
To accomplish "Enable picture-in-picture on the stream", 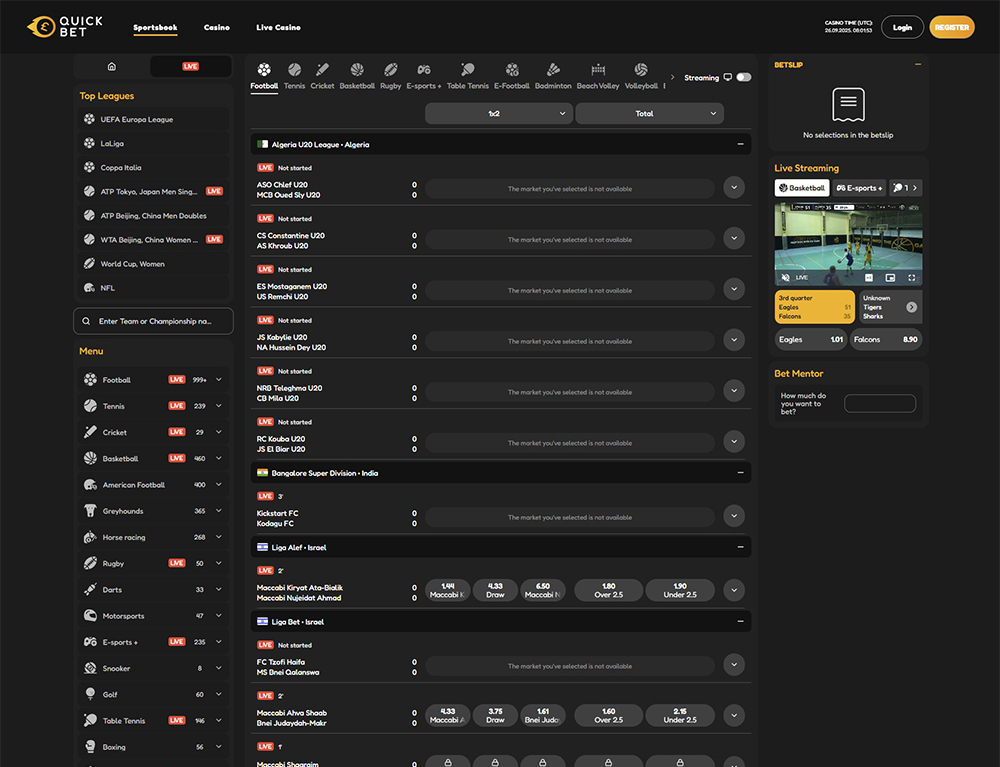I will (x=890, y=277).
